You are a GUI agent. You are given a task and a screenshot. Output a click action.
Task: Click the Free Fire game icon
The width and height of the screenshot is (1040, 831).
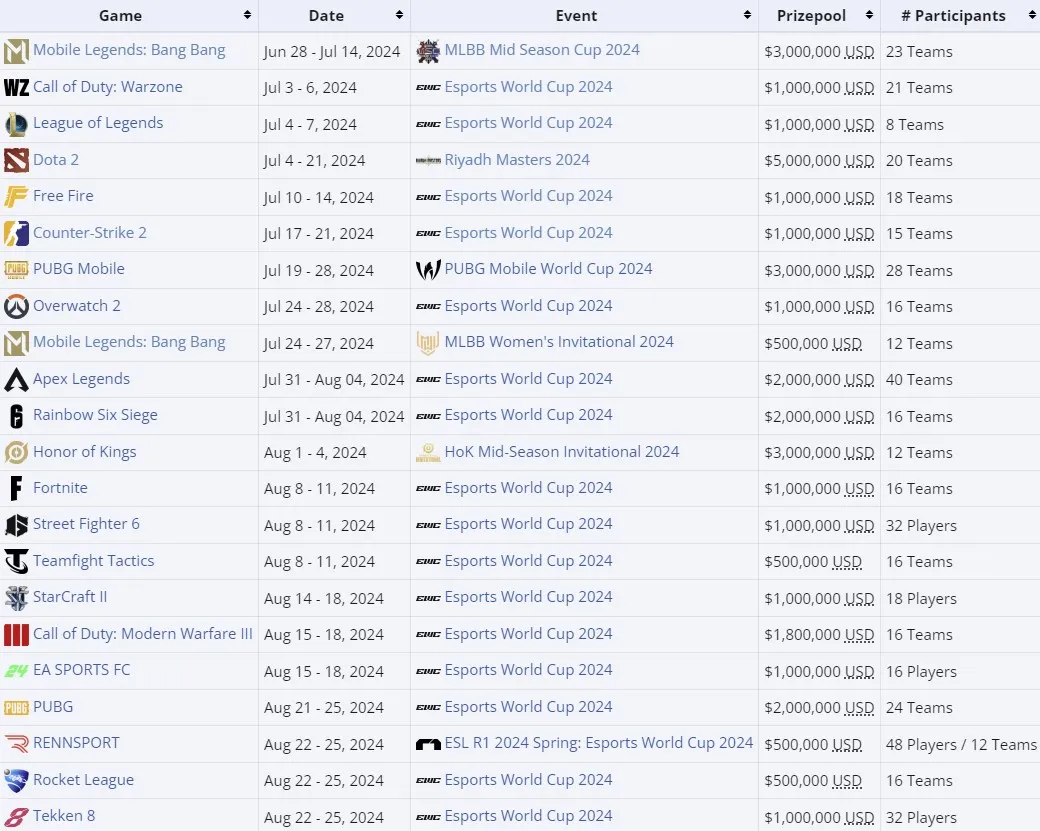(16, 197)
